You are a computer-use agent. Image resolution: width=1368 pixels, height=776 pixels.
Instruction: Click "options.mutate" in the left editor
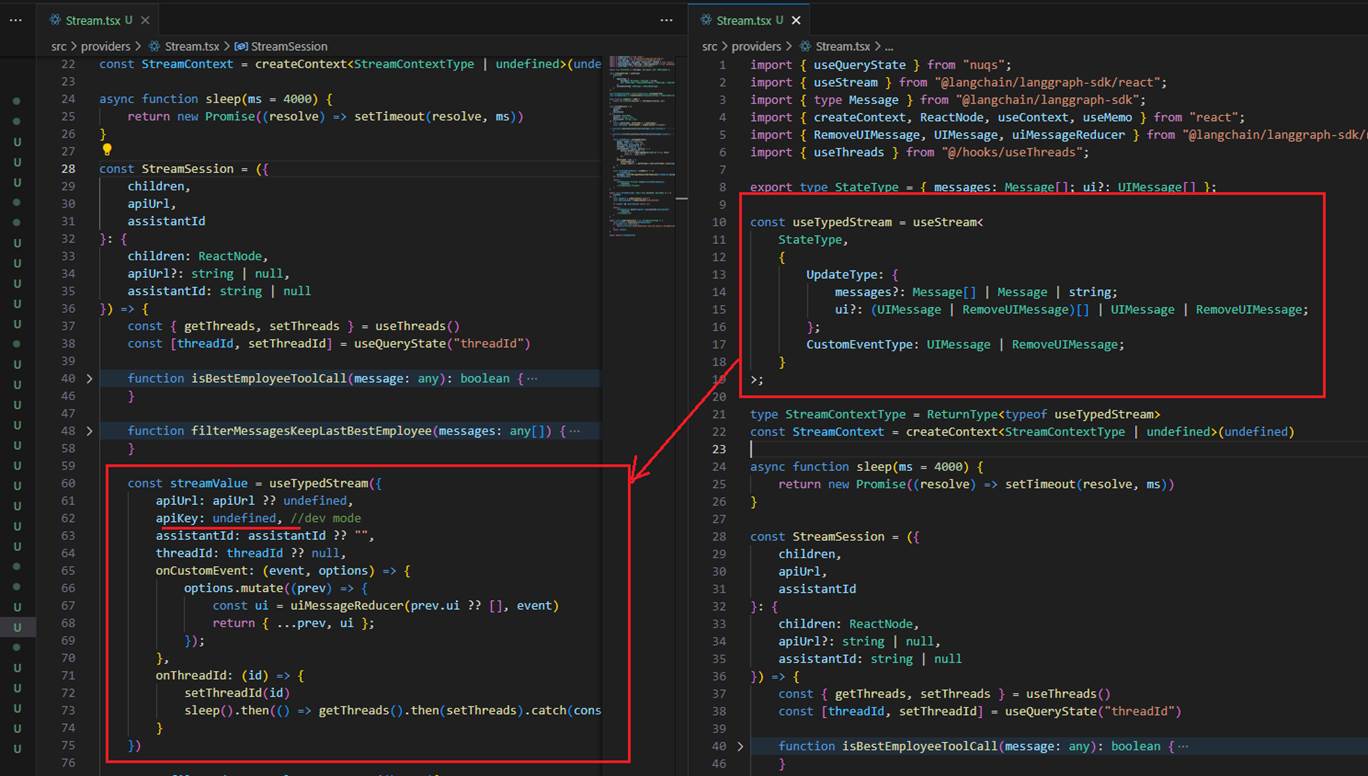233,588
